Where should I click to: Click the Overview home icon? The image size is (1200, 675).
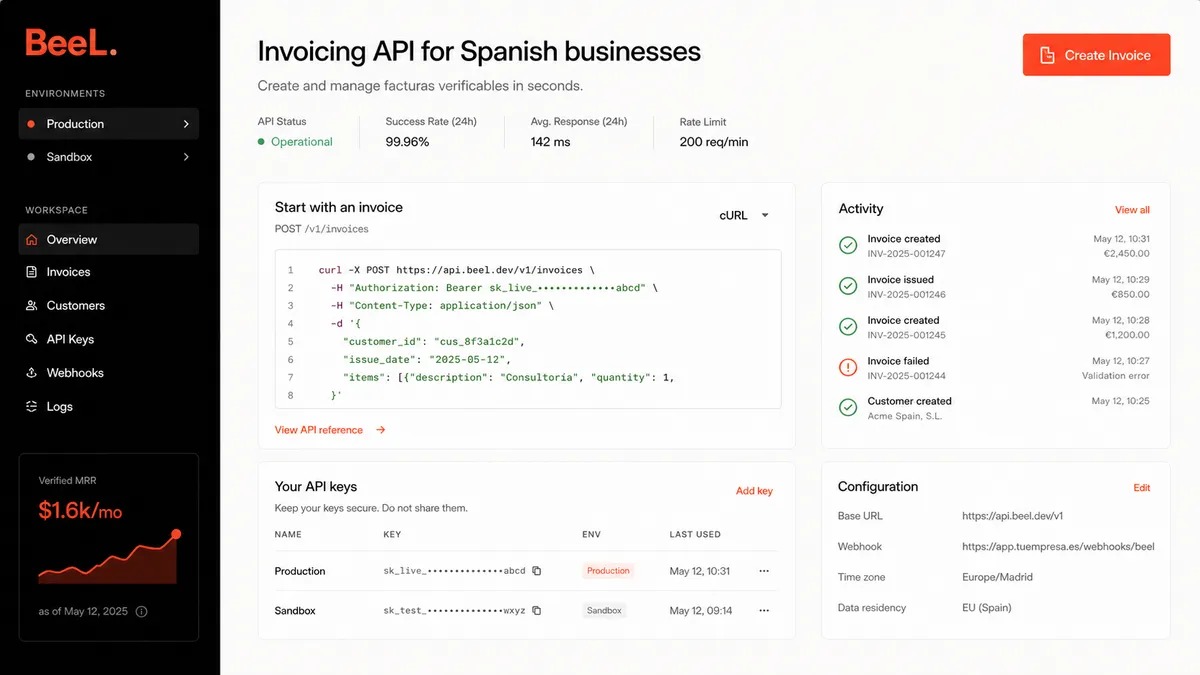pyautogui.click(x=32, y=240)
